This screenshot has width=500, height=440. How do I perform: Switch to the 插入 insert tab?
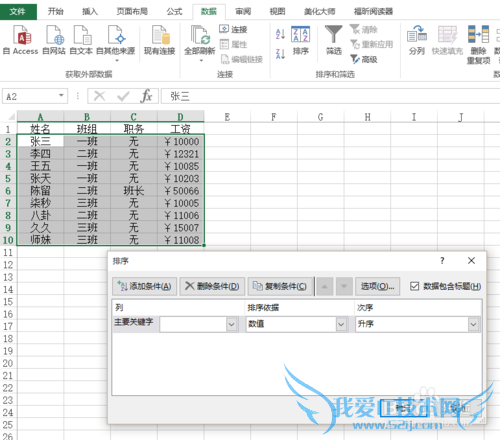point(90,12)
